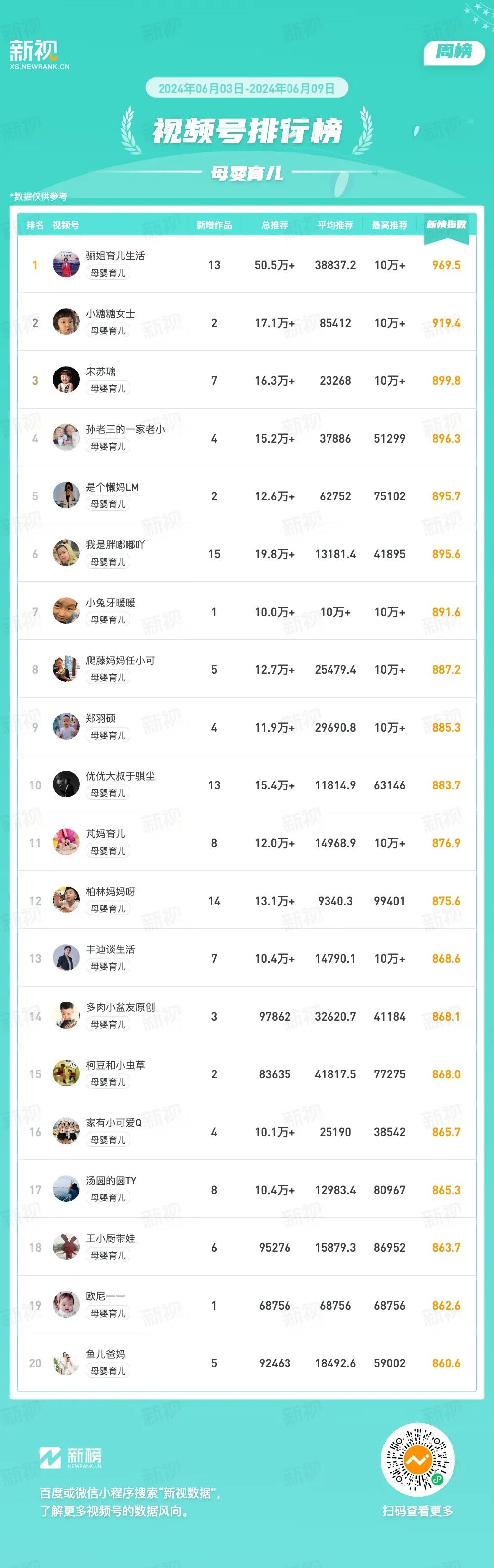Click the avatar of 骊姐育儿生活
Image resolution: width=494 pixels, height=1568 pixels.
[66, 264]
